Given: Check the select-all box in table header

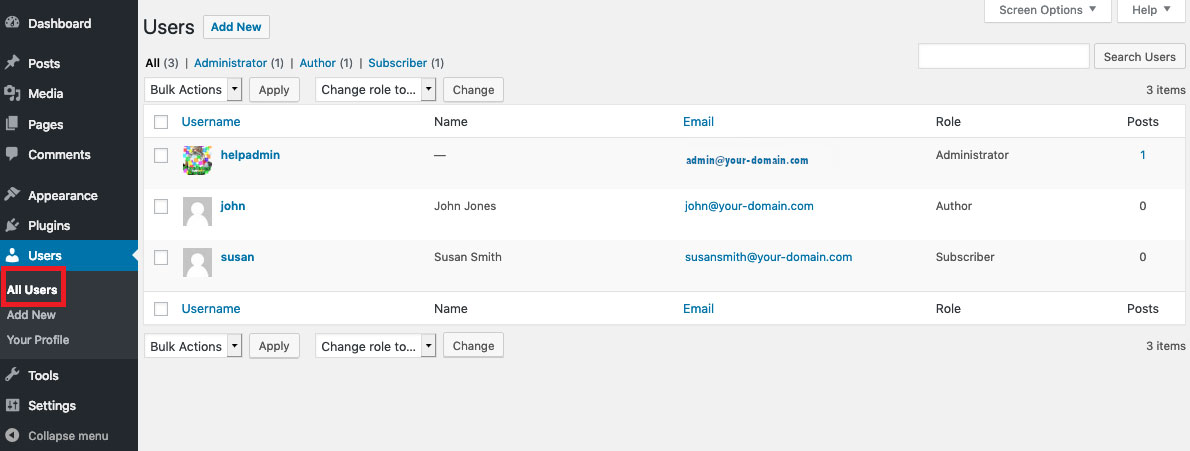Looking at the screenshot, I should (161, 121).
